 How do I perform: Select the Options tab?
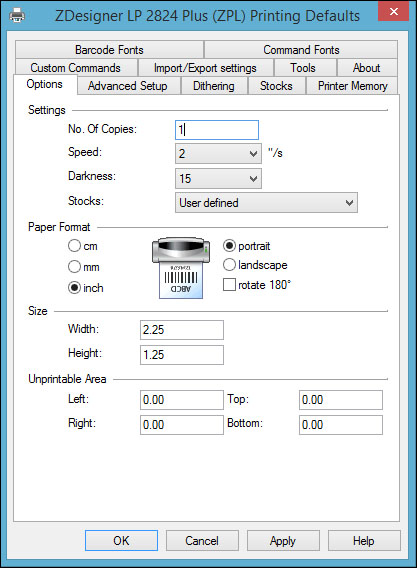tap(45, 84)
